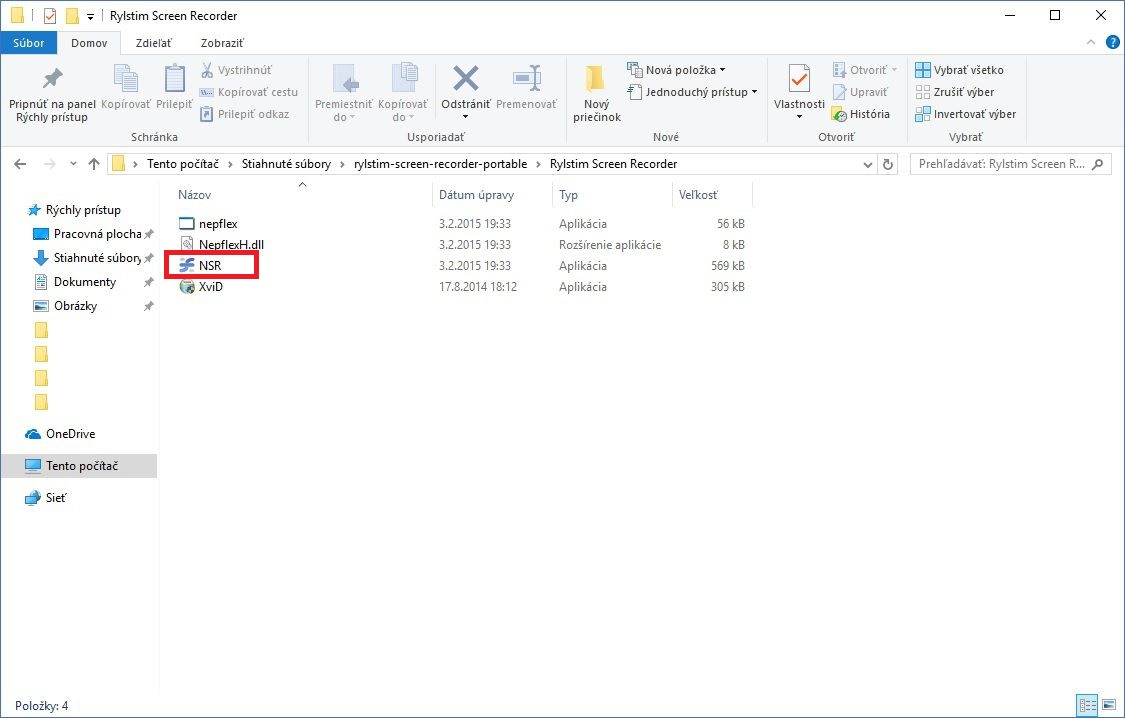Click Tento počítač in address path
The width and height of the screenshot is (1125, 718).
tap(183, 164)
